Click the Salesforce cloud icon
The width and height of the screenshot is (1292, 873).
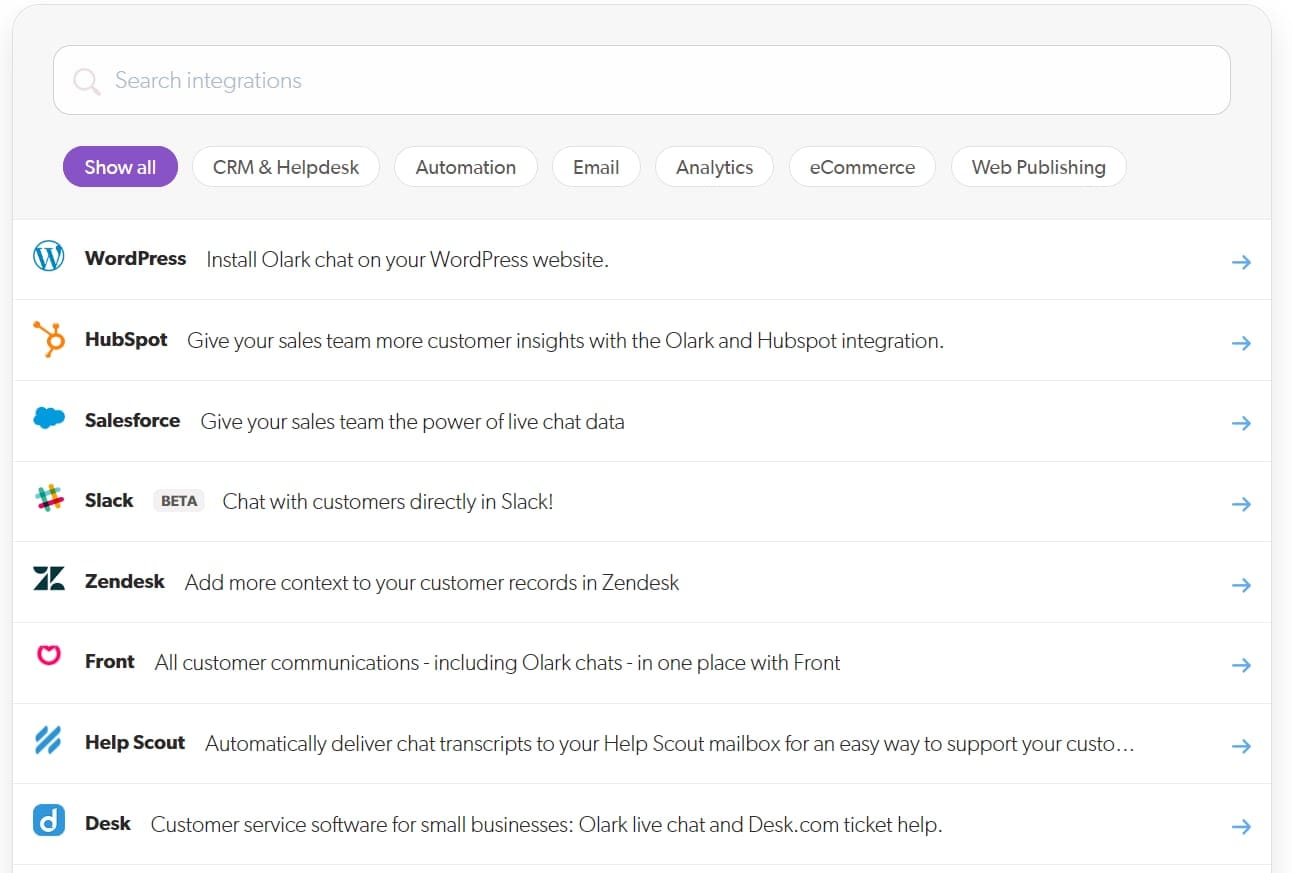(x=48, y=419)
